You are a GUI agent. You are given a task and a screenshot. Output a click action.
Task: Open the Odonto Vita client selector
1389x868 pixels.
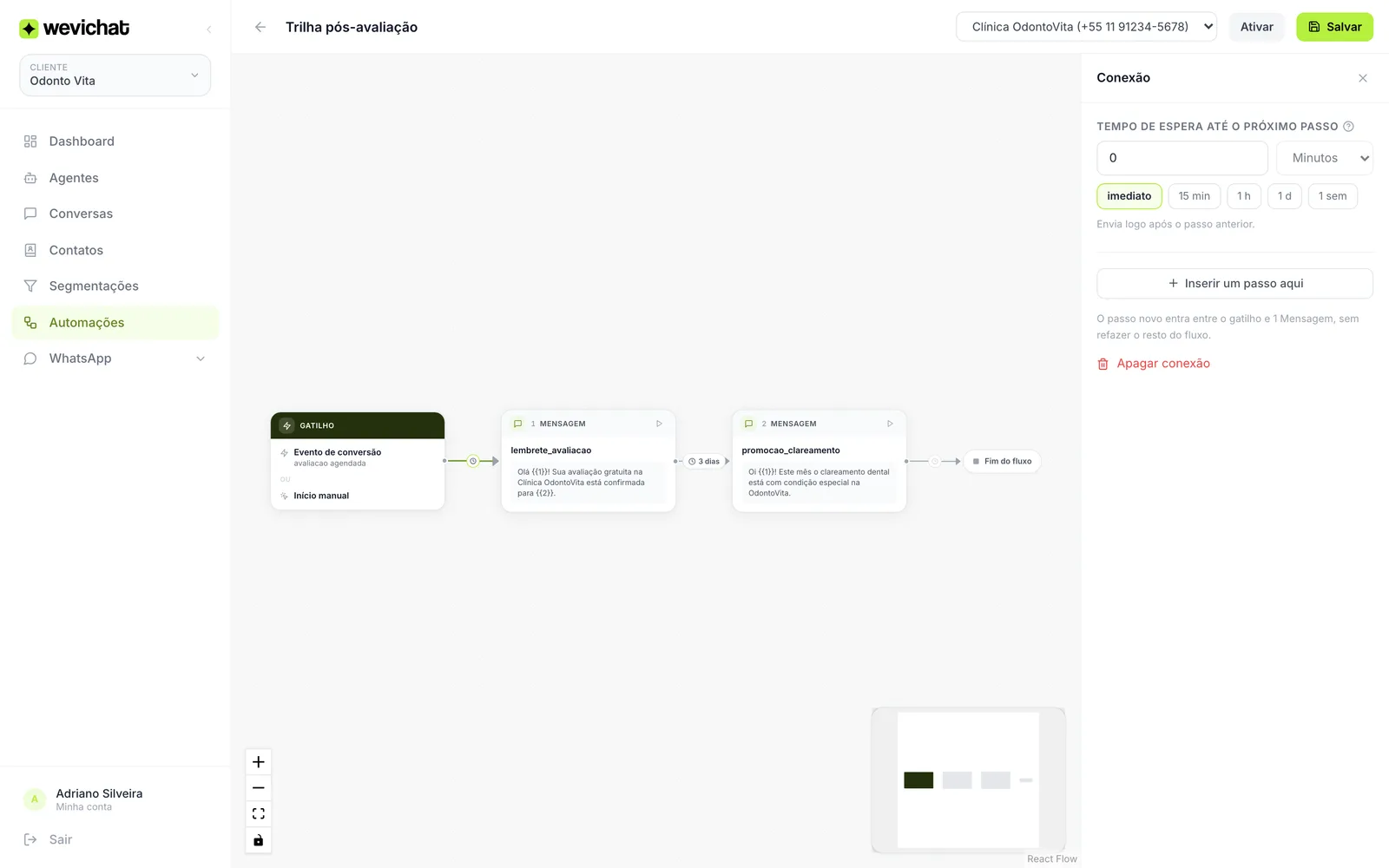click(115, 75)
